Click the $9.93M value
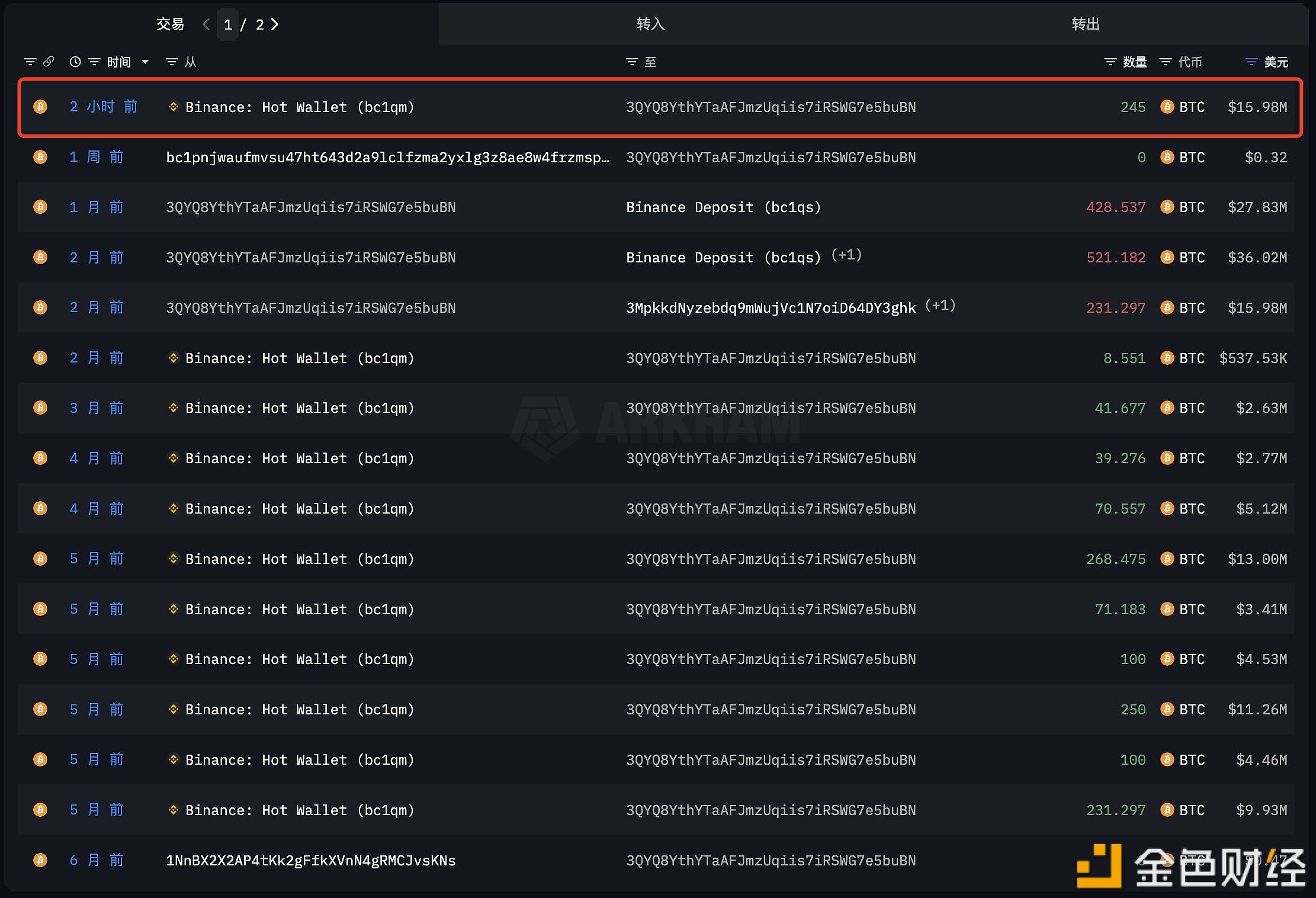The image size is (1316, 898). 1262,810
